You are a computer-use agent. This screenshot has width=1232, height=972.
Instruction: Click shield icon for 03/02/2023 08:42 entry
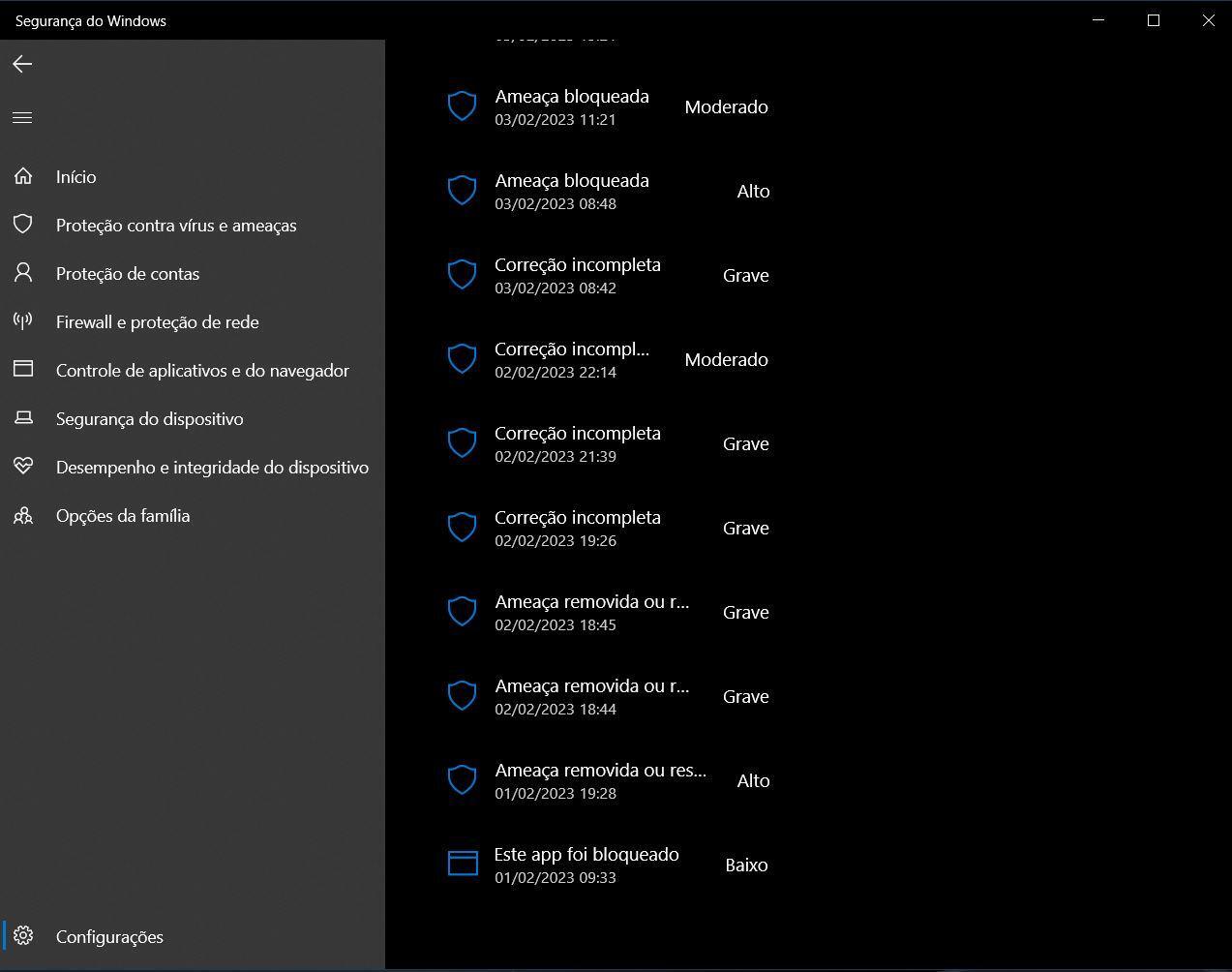(x=463, y=275)
